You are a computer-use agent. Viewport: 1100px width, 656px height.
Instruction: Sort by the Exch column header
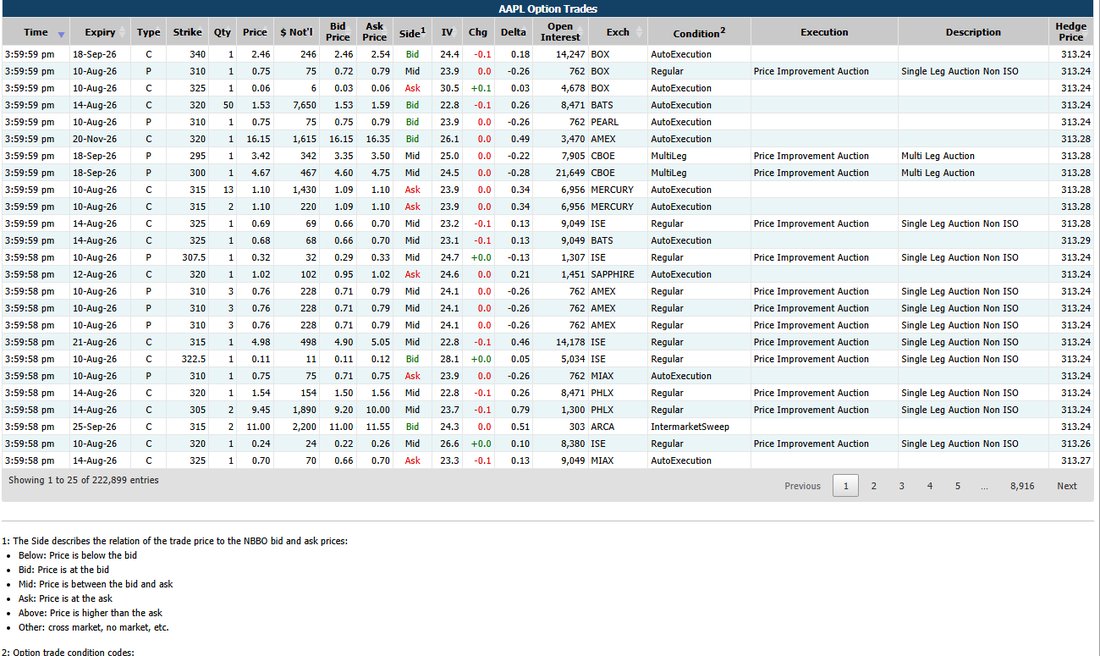coord(617,32)
